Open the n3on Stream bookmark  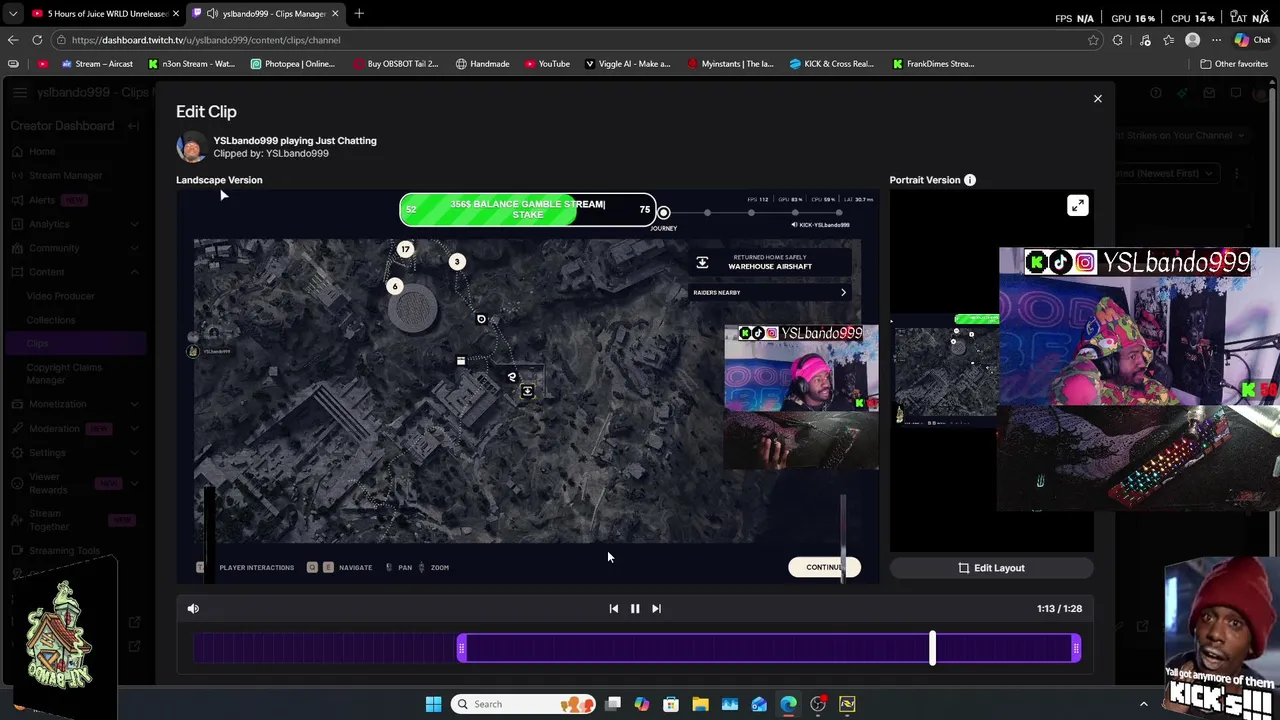click(x=191, y=64)
